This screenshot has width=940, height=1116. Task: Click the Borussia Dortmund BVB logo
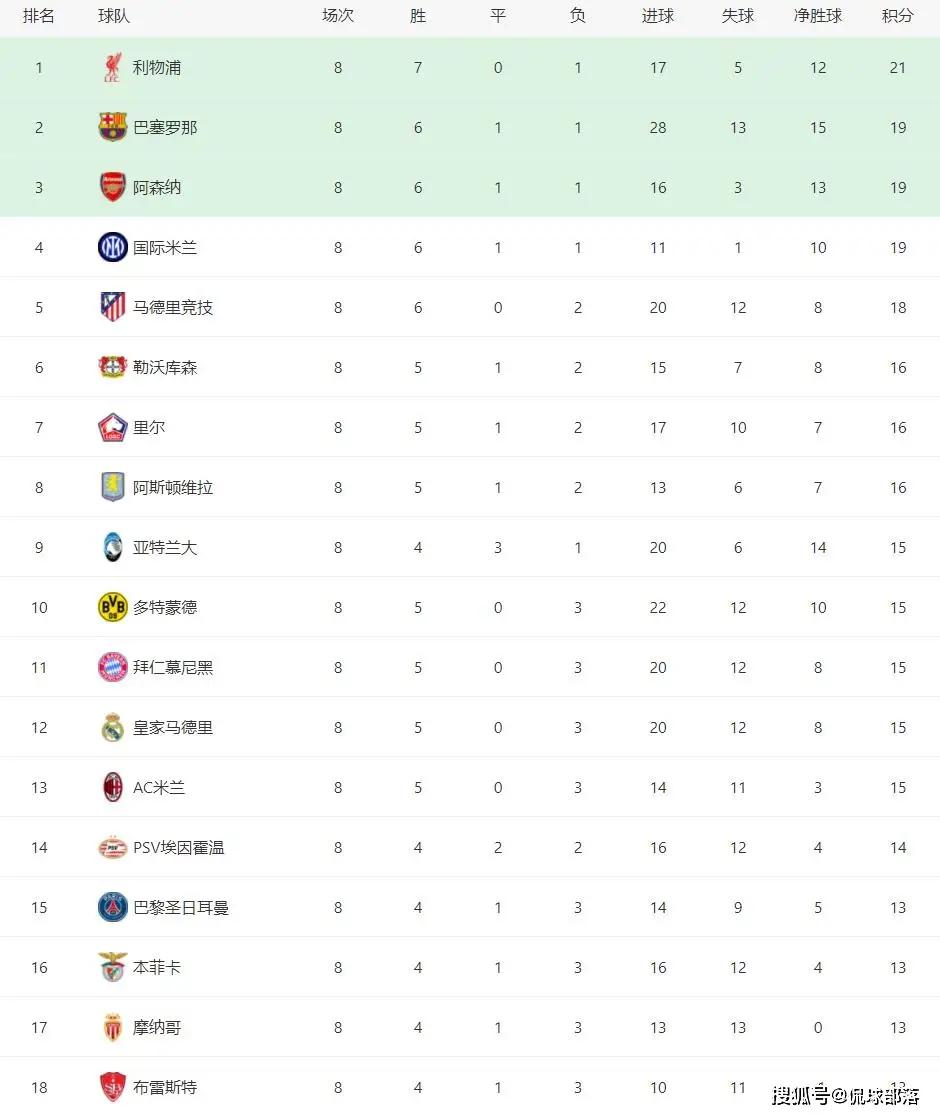[x=112, y=607]
